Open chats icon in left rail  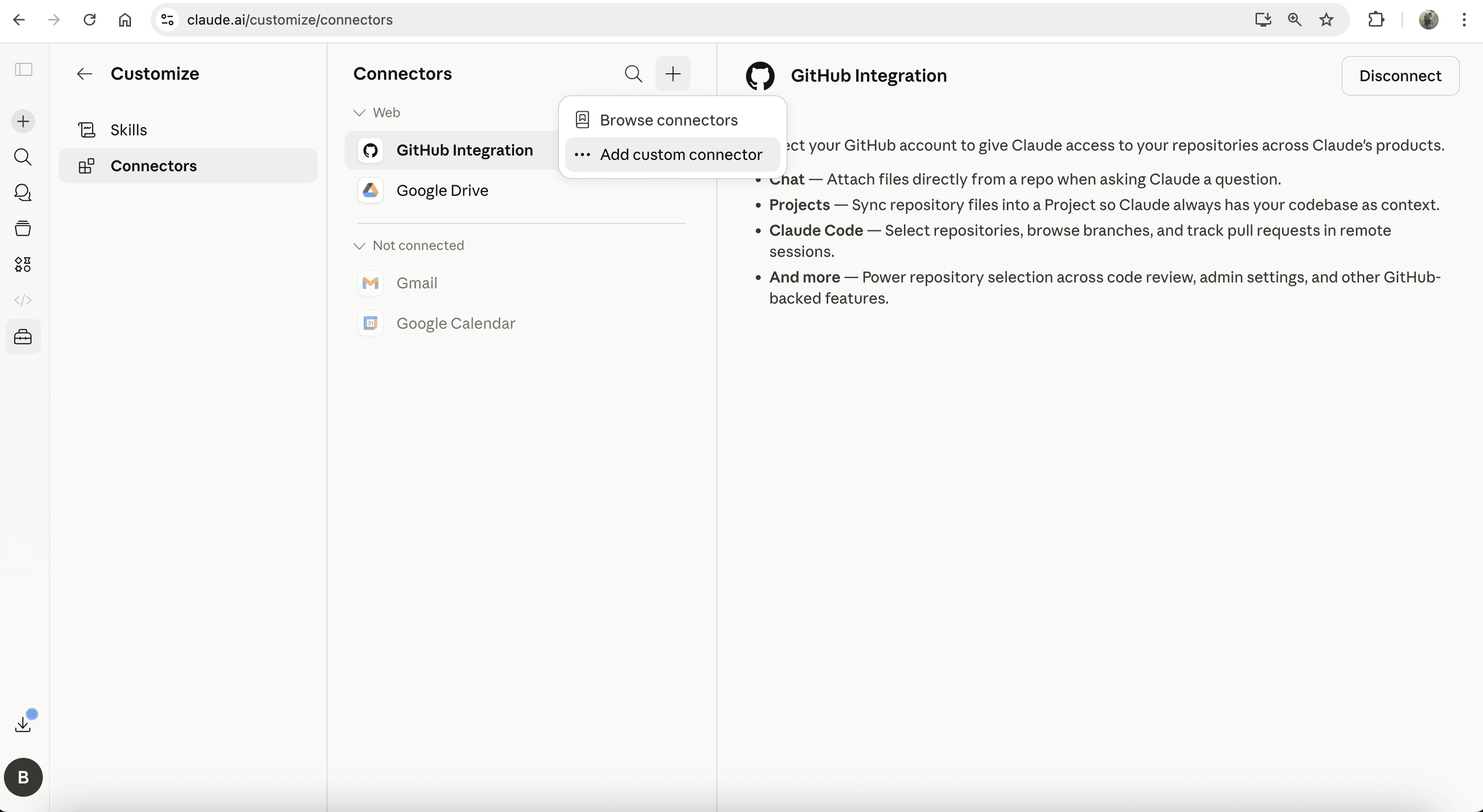23,193
